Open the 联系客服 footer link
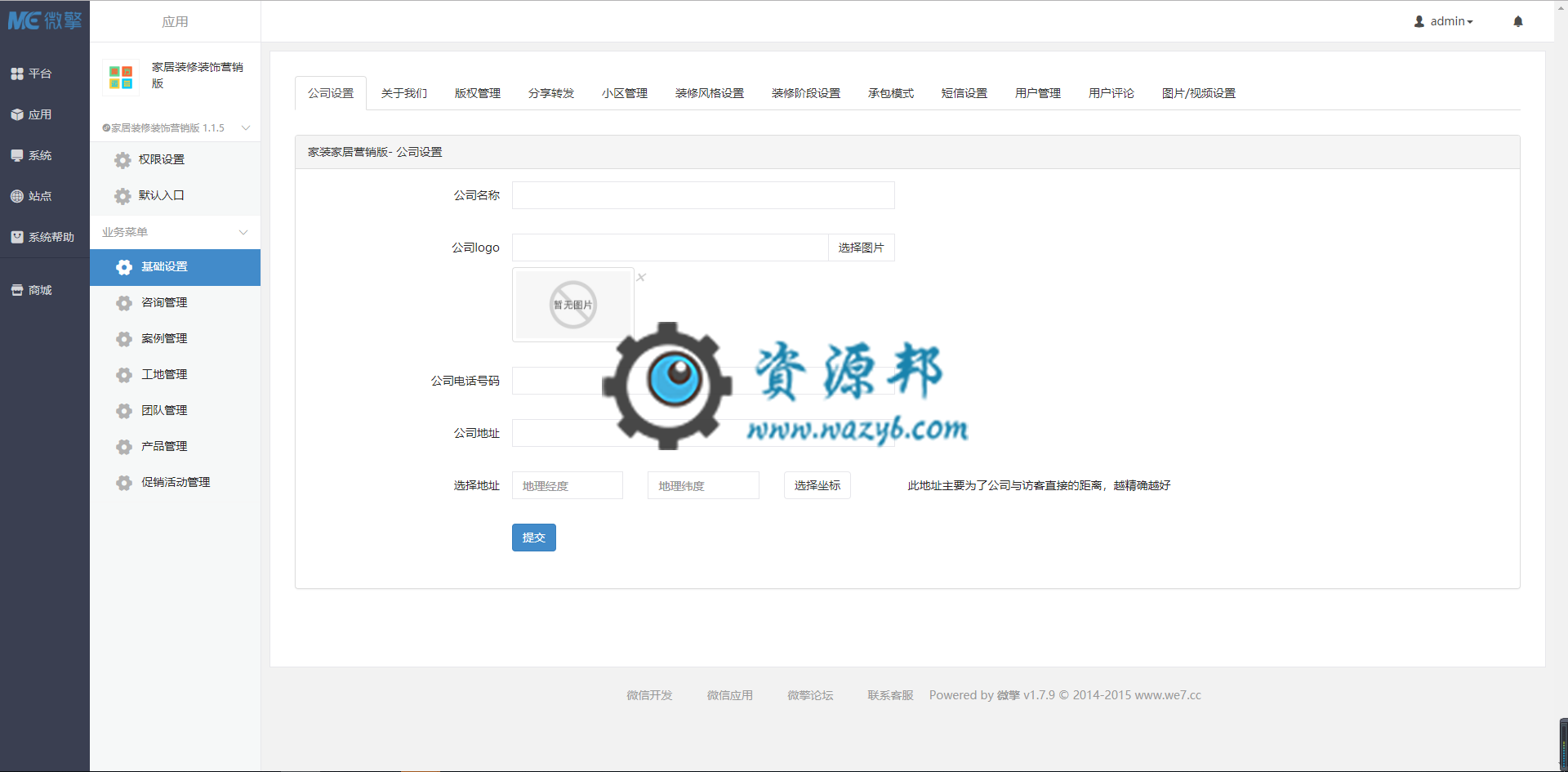This screenshot has width=1568, height=772. (890, 695)
